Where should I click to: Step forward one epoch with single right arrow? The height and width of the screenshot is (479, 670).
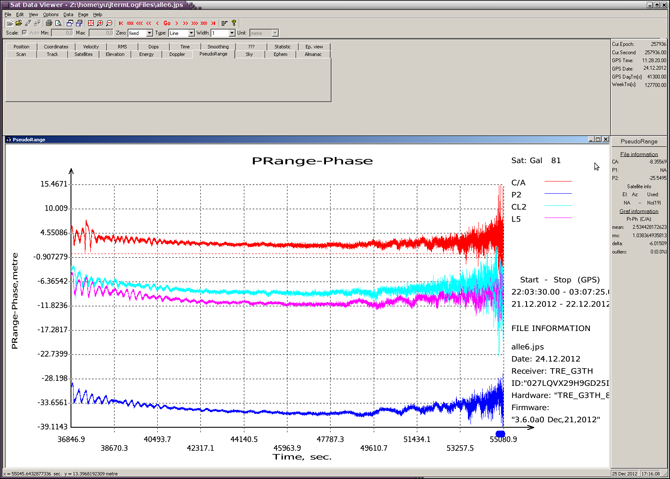point(176,23)
